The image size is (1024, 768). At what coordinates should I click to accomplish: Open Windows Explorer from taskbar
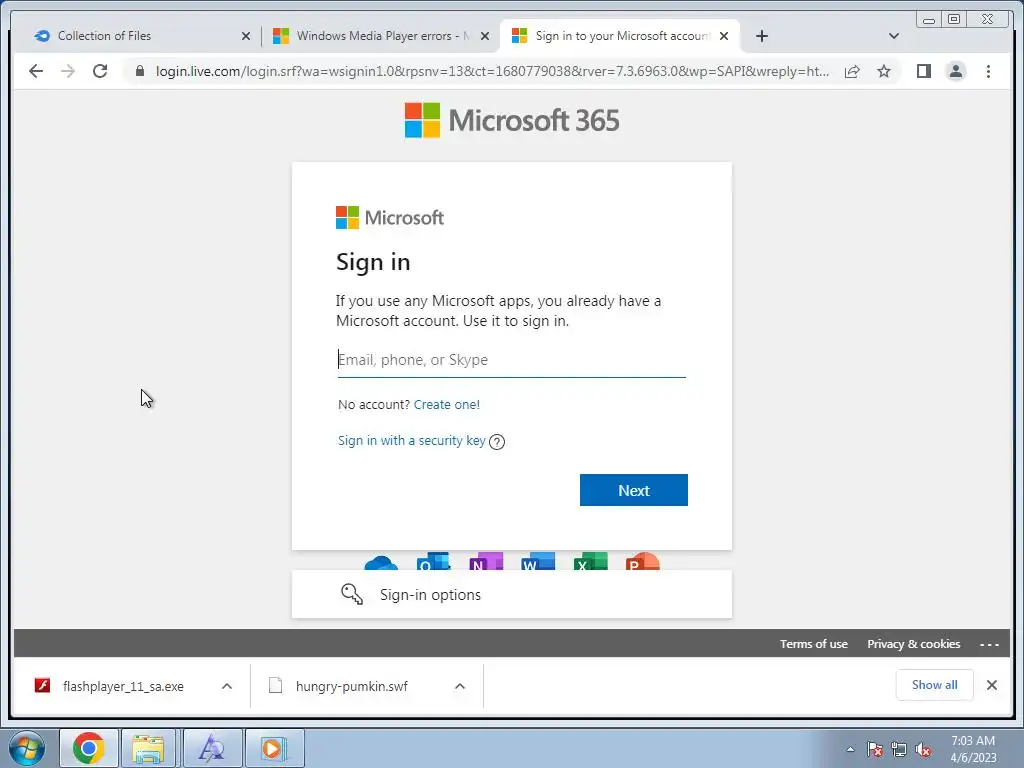pos(148,748)
